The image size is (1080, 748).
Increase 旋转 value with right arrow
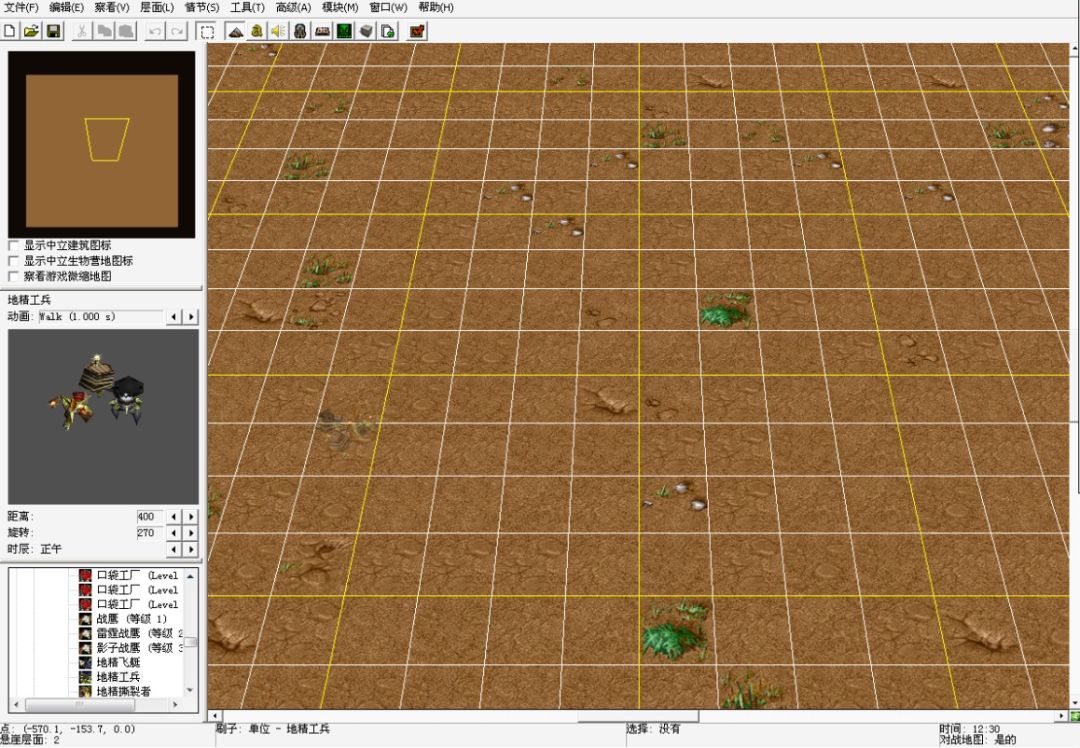(x=191, y=533)
